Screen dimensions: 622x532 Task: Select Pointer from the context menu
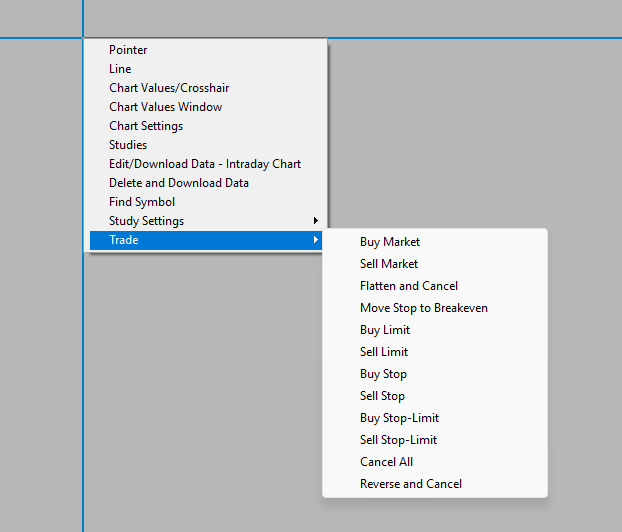[128, 50]
